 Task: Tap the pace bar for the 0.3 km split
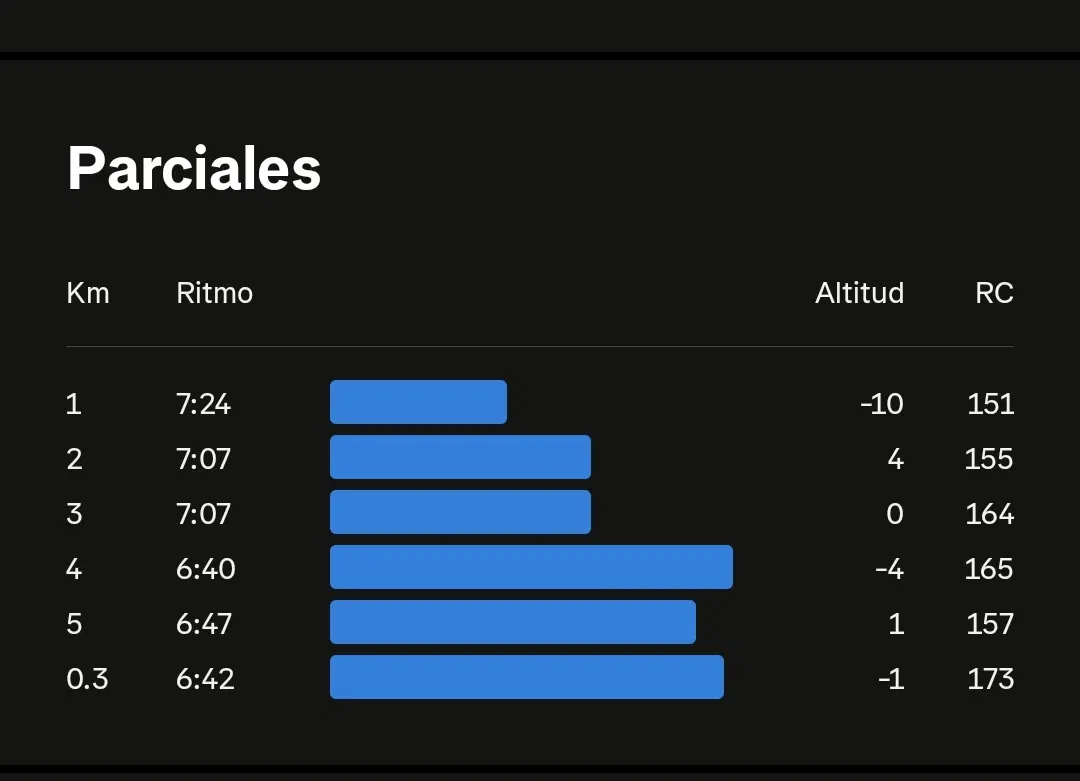point(526,677)
